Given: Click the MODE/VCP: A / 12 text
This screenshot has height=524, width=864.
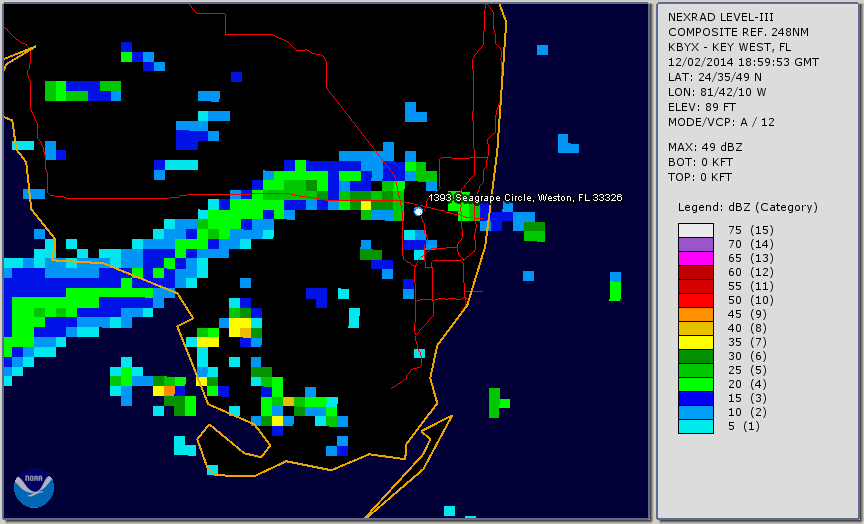Looking at the screenshot, I should [721, 122].
